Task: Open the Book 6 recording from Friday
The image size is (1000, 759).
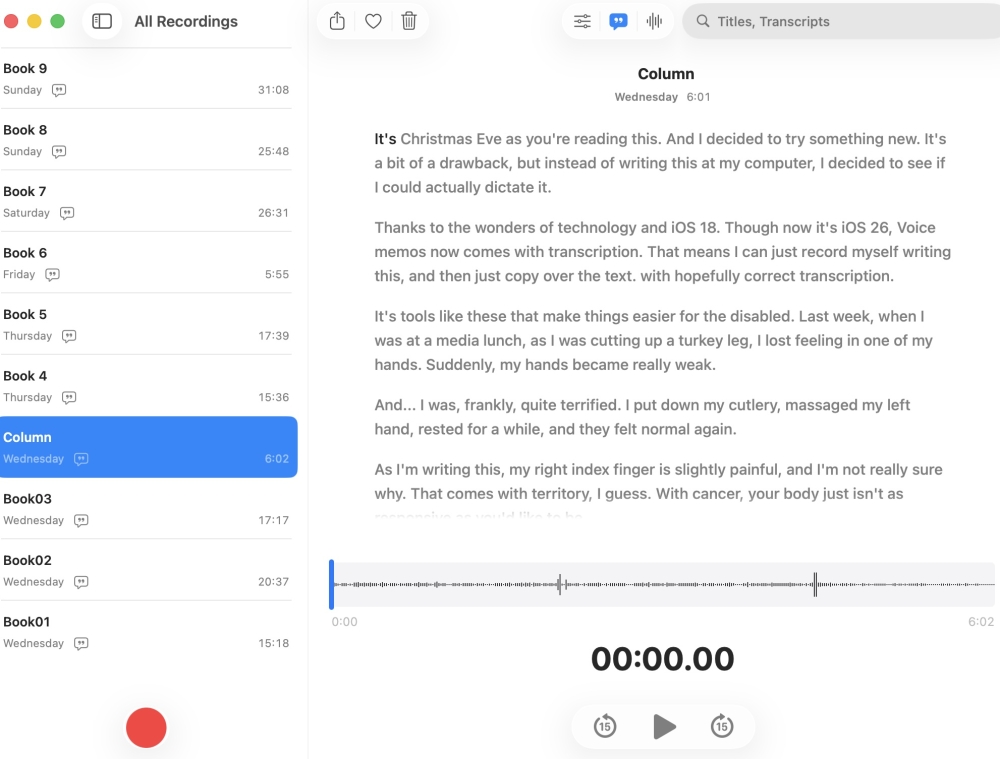Action: pos(146,263)
